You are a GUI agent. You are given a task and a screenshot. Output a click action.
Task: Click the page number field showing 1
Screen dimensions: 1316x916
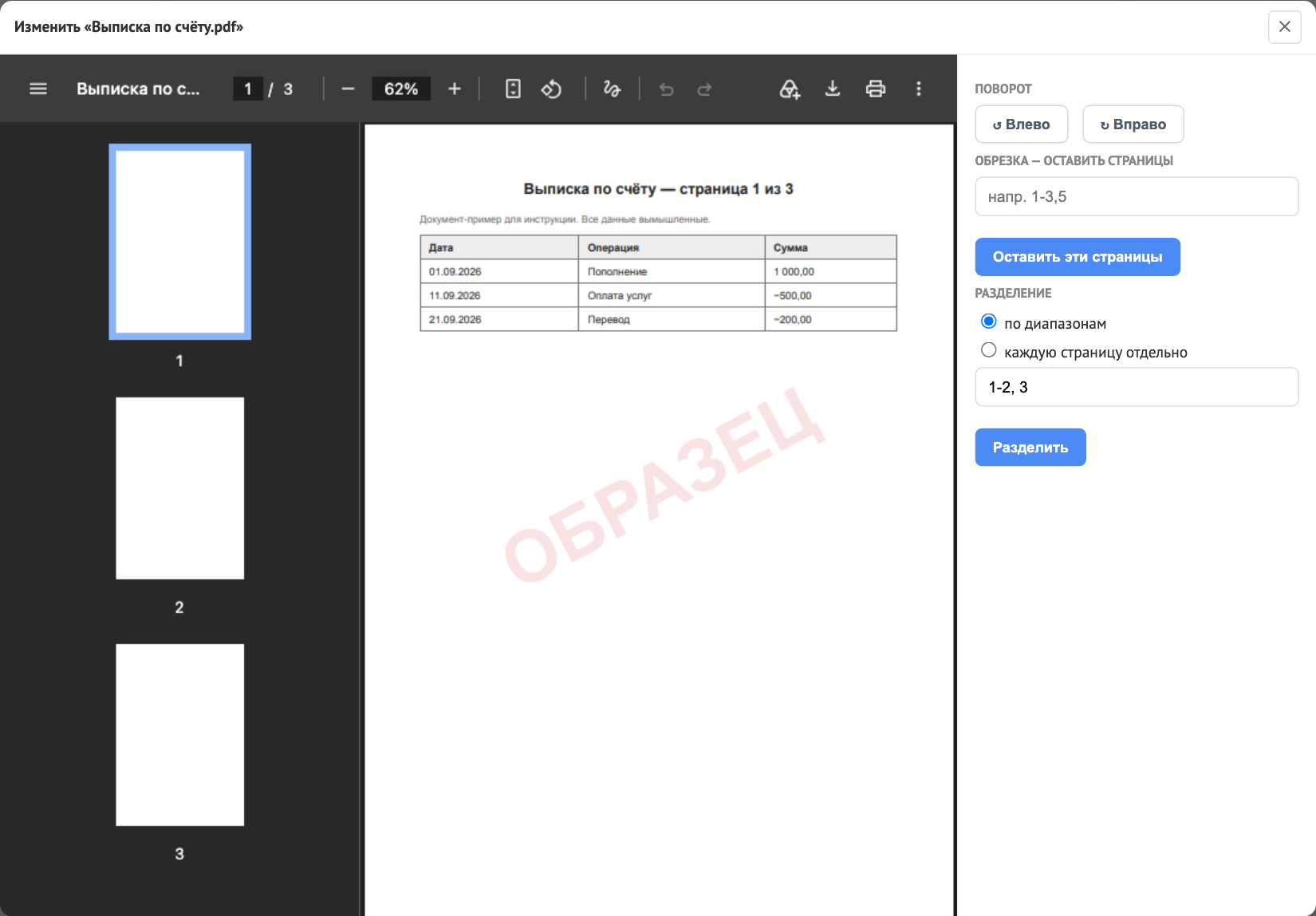coord(248,89)
